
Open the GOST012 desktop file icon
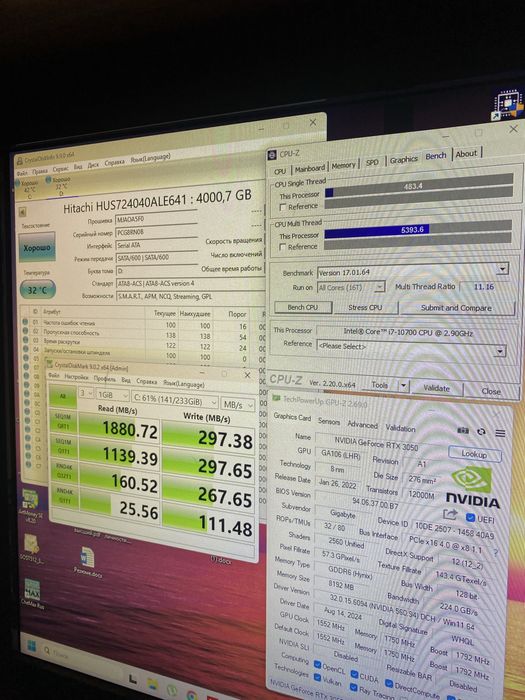tap(31, 543)
